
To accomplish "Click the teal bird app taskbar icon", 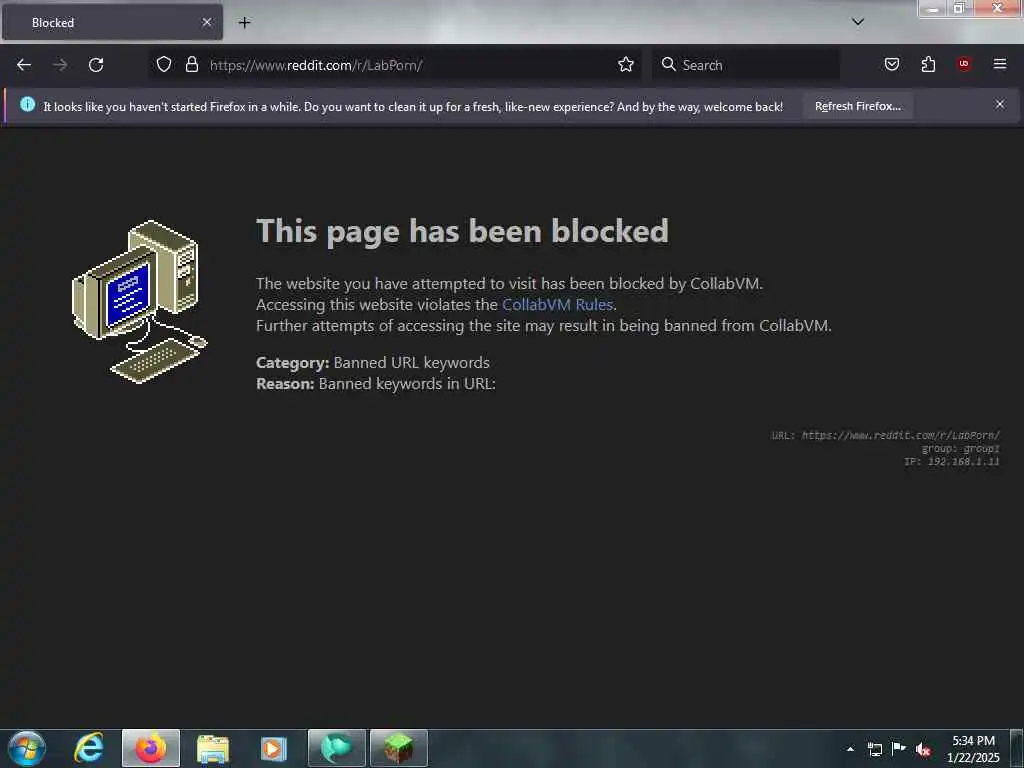I will click(x=336, y=748).
